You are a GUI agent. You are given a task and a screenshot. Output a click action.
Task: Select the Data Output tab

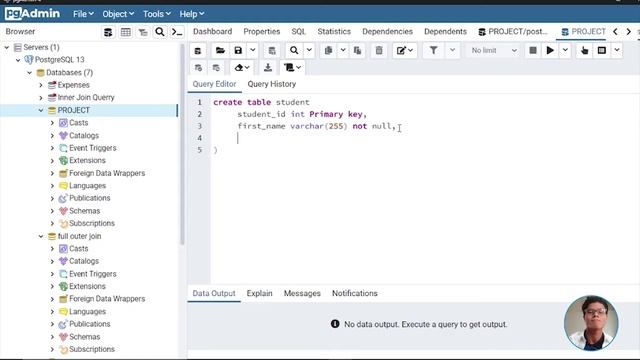pos(214,293)
